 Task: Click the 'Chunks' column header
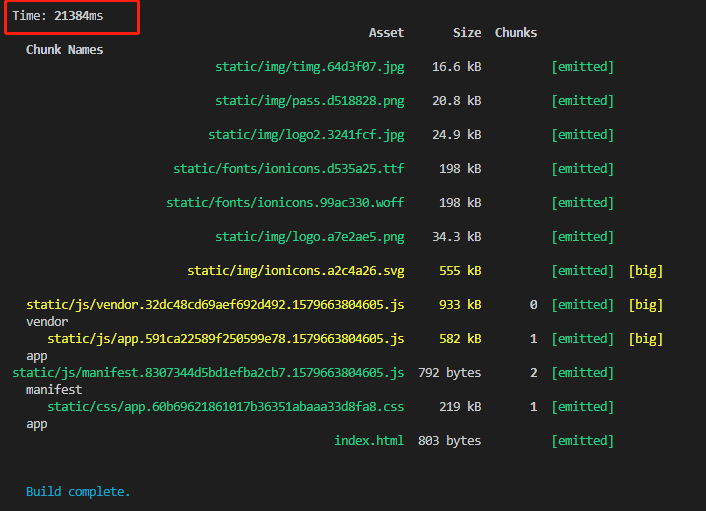click(516, 33)
